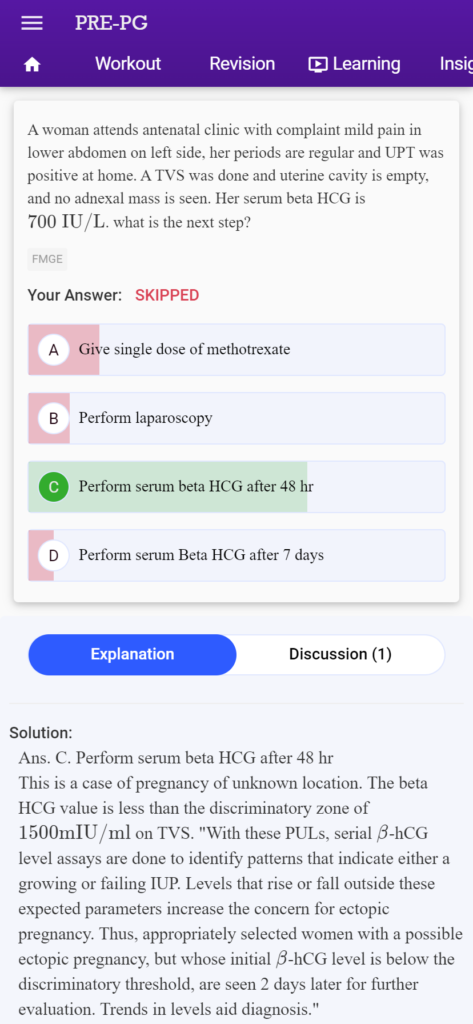Open the partially visible Insights tab
Viewport: 473px width, 1024px height.
pyautogui.click(x=456, y=64)
